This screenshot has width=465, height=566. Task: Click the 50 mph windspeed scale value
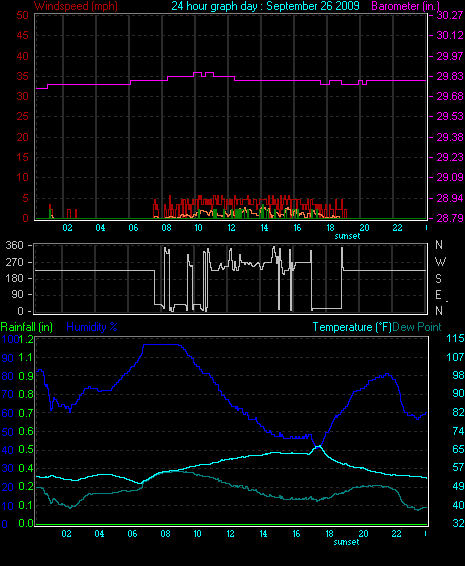pos(22,15)
